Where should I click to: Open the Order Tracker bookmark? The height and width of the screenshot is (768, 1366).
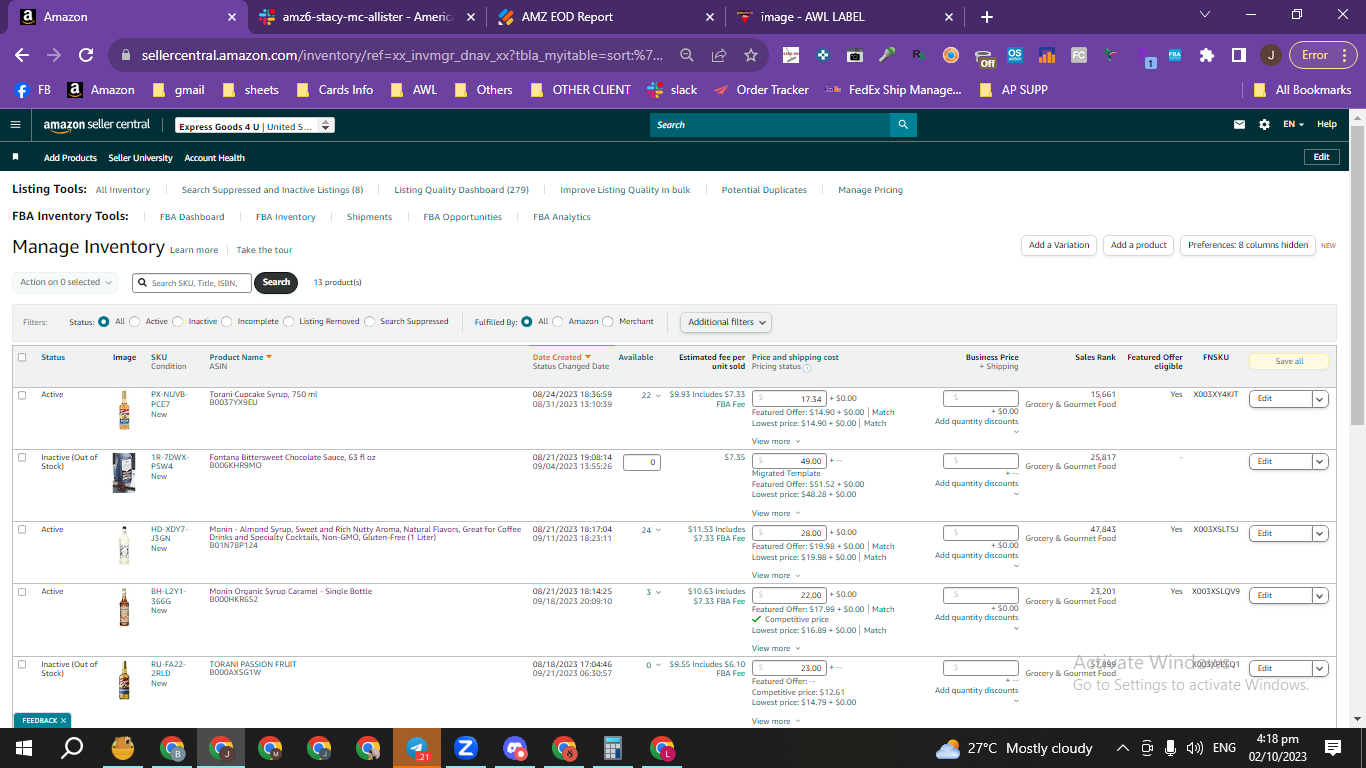[761, 90]
